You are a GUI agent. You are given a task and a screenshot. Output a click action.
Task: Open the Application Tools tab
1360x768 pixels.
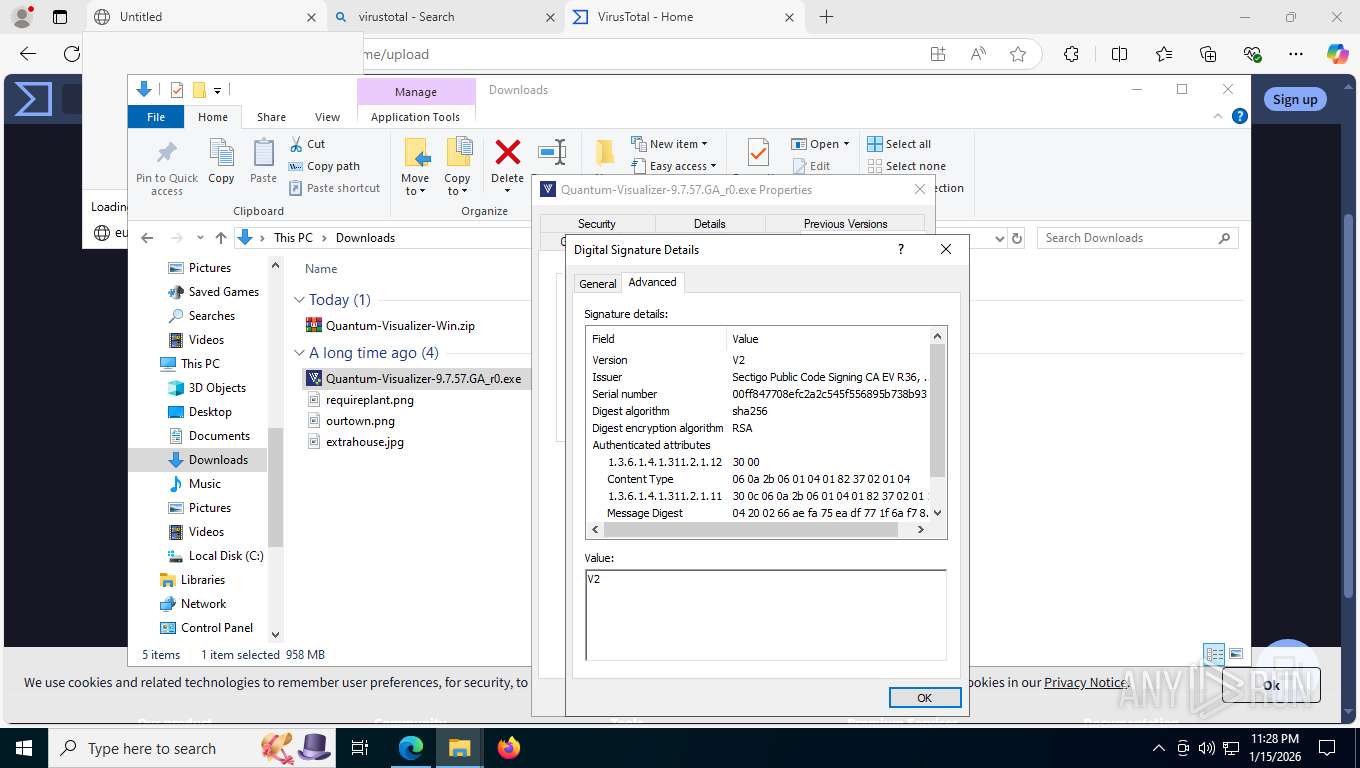tap(415, 117)
